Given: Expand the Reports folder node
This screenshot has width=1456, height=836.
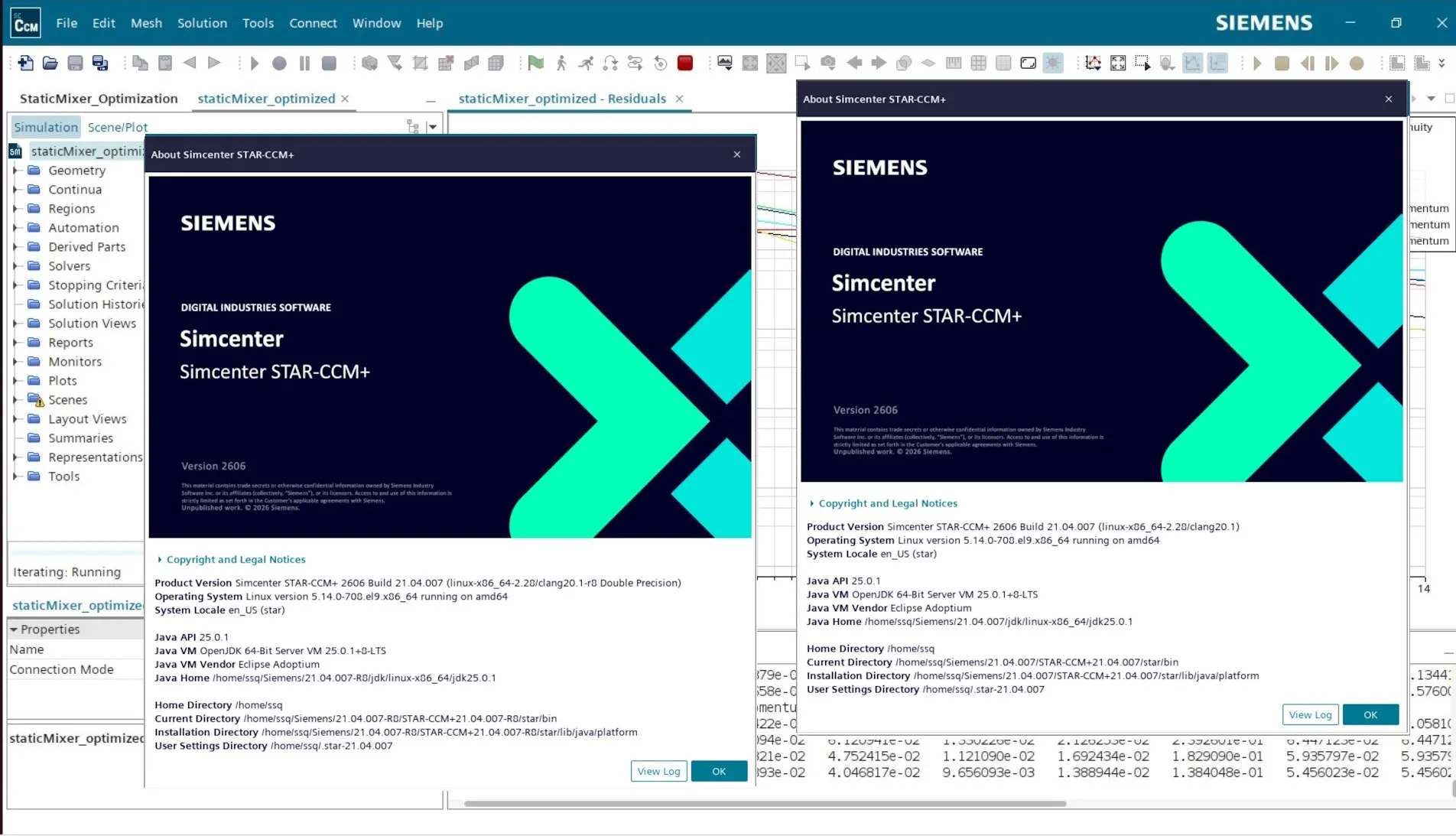Looking at the screenshot, I should [x=15, y=342].
